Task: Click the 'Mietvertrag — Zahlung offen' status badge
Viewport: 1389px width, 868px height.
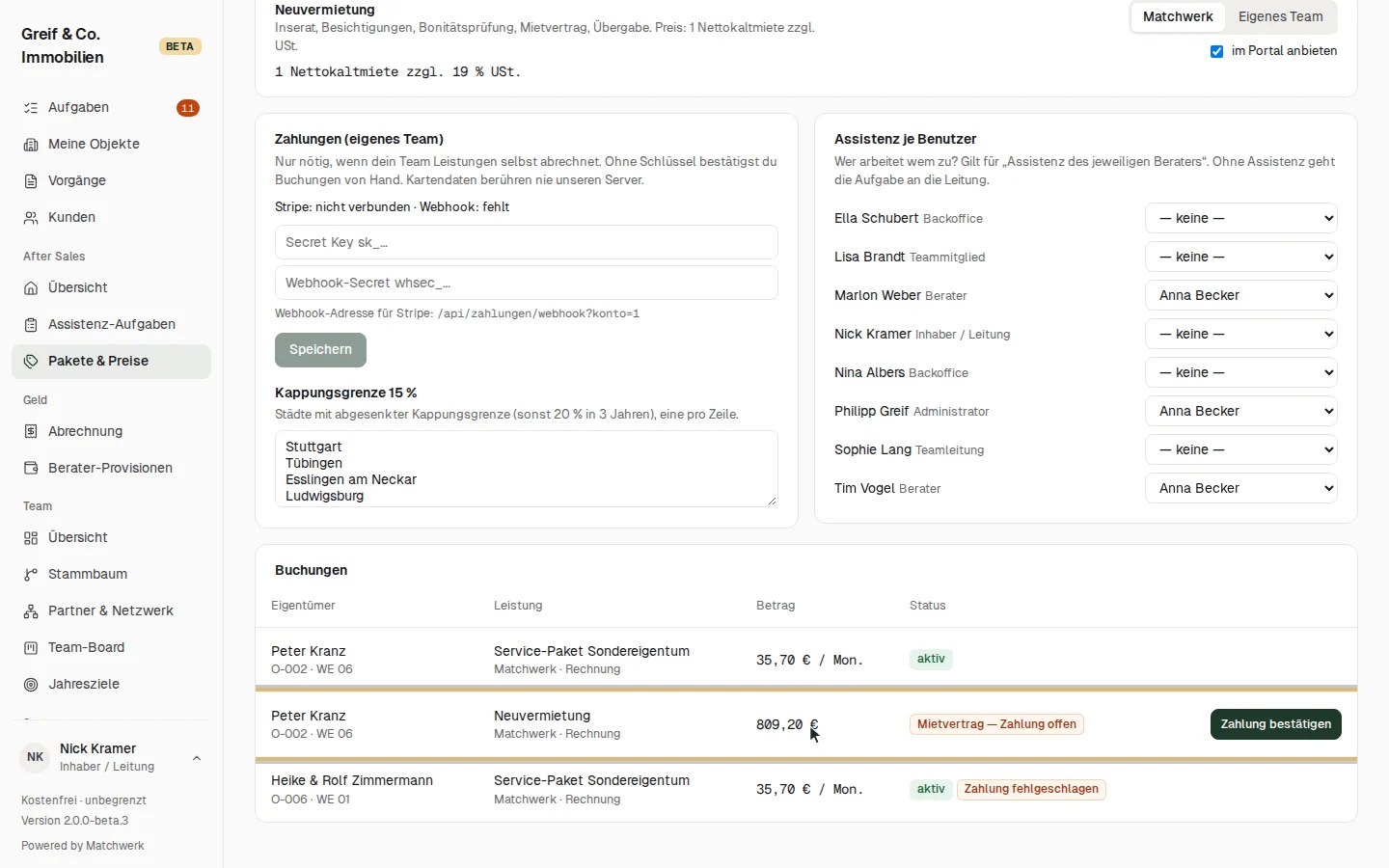Action: point(996,724)
